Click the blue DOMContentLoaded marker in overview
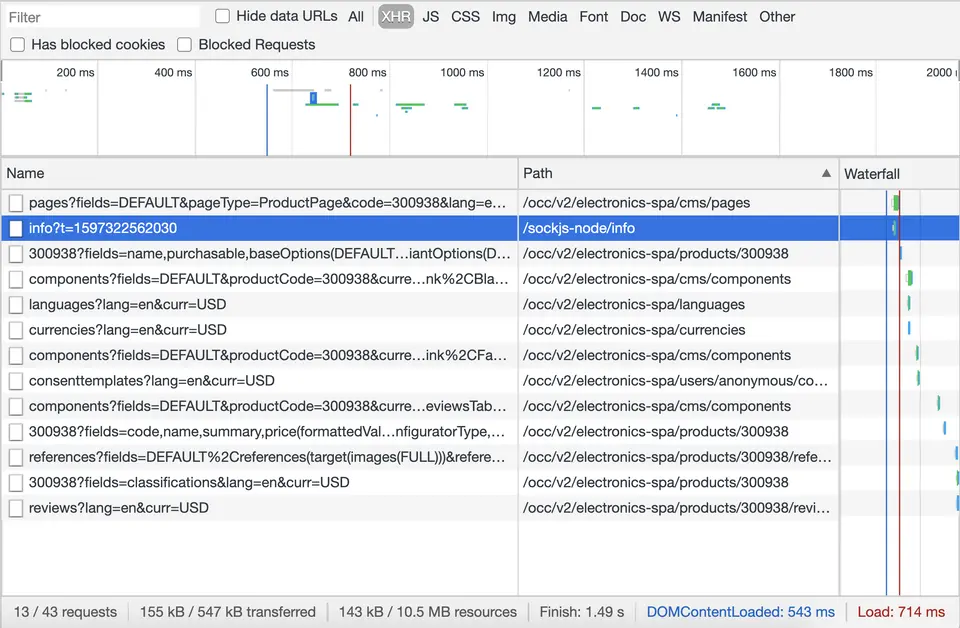 click(267, 120)
